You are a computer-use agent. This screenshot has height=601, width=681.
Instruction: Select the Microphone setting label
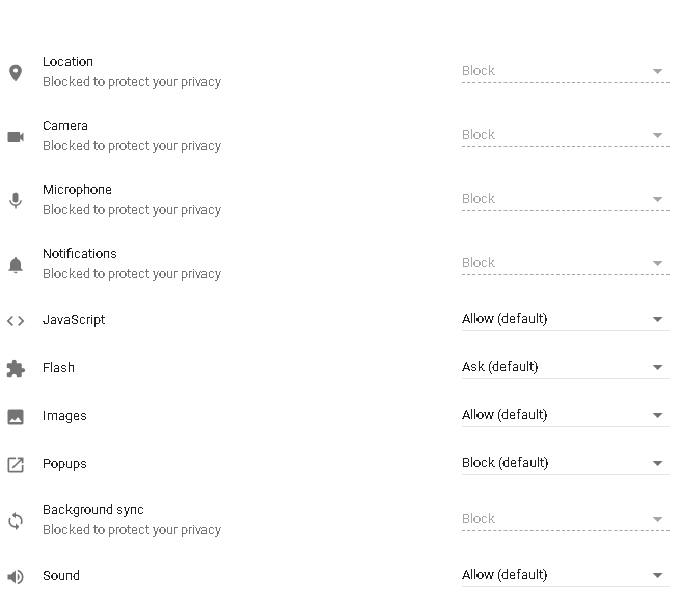point(77,190)
